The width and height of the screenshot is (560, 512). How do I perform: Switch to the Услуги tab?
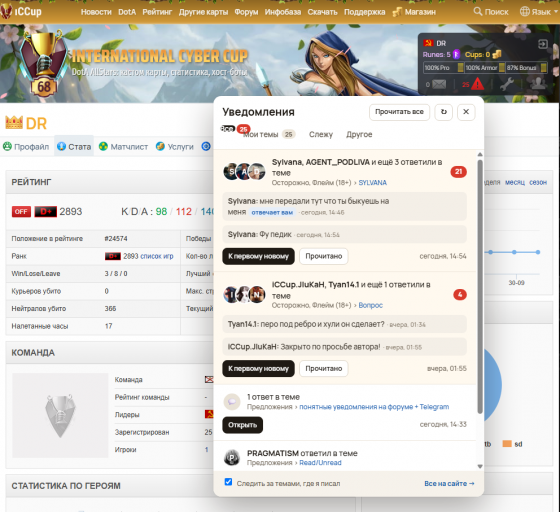tap(175, 147)
